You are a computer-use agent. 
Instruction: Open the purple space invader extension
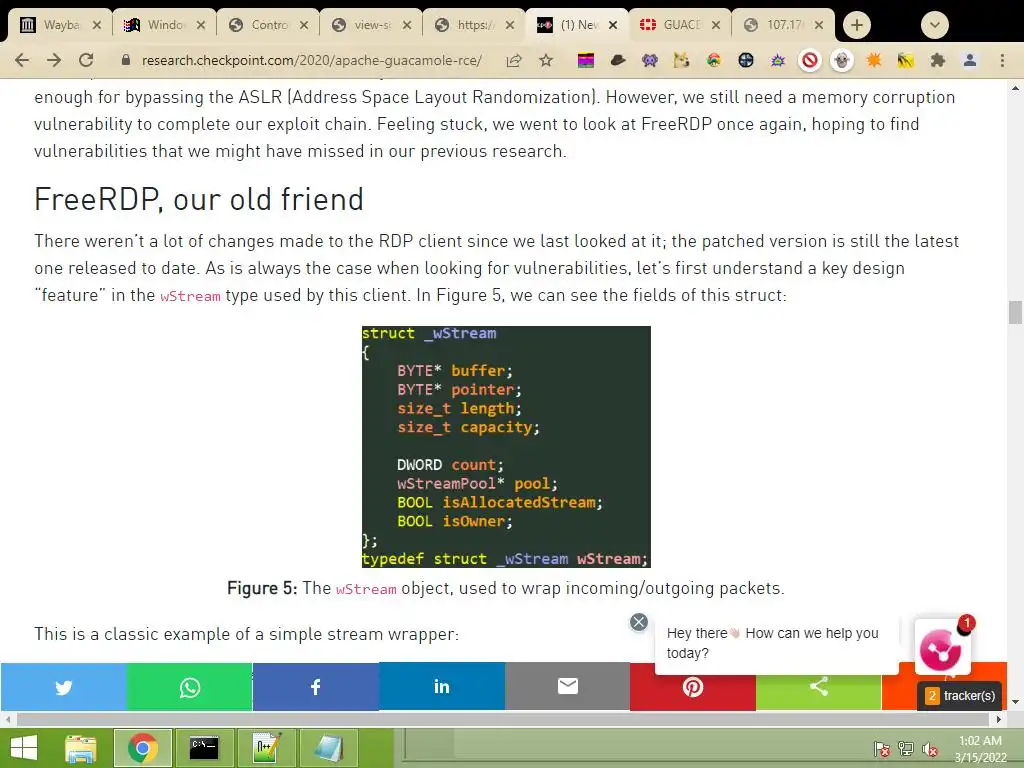tap(650, 61)
